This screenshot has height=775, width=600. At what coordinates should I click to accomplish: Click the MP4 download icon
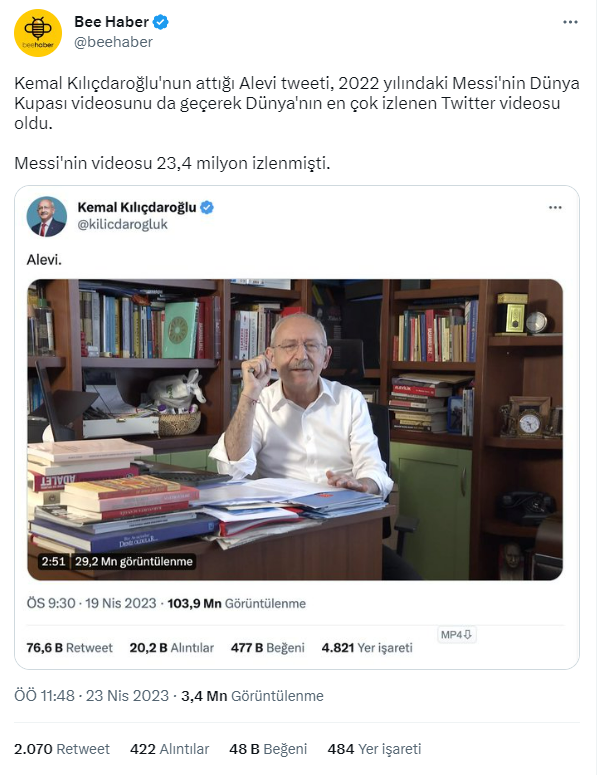[x=457, y=635]
